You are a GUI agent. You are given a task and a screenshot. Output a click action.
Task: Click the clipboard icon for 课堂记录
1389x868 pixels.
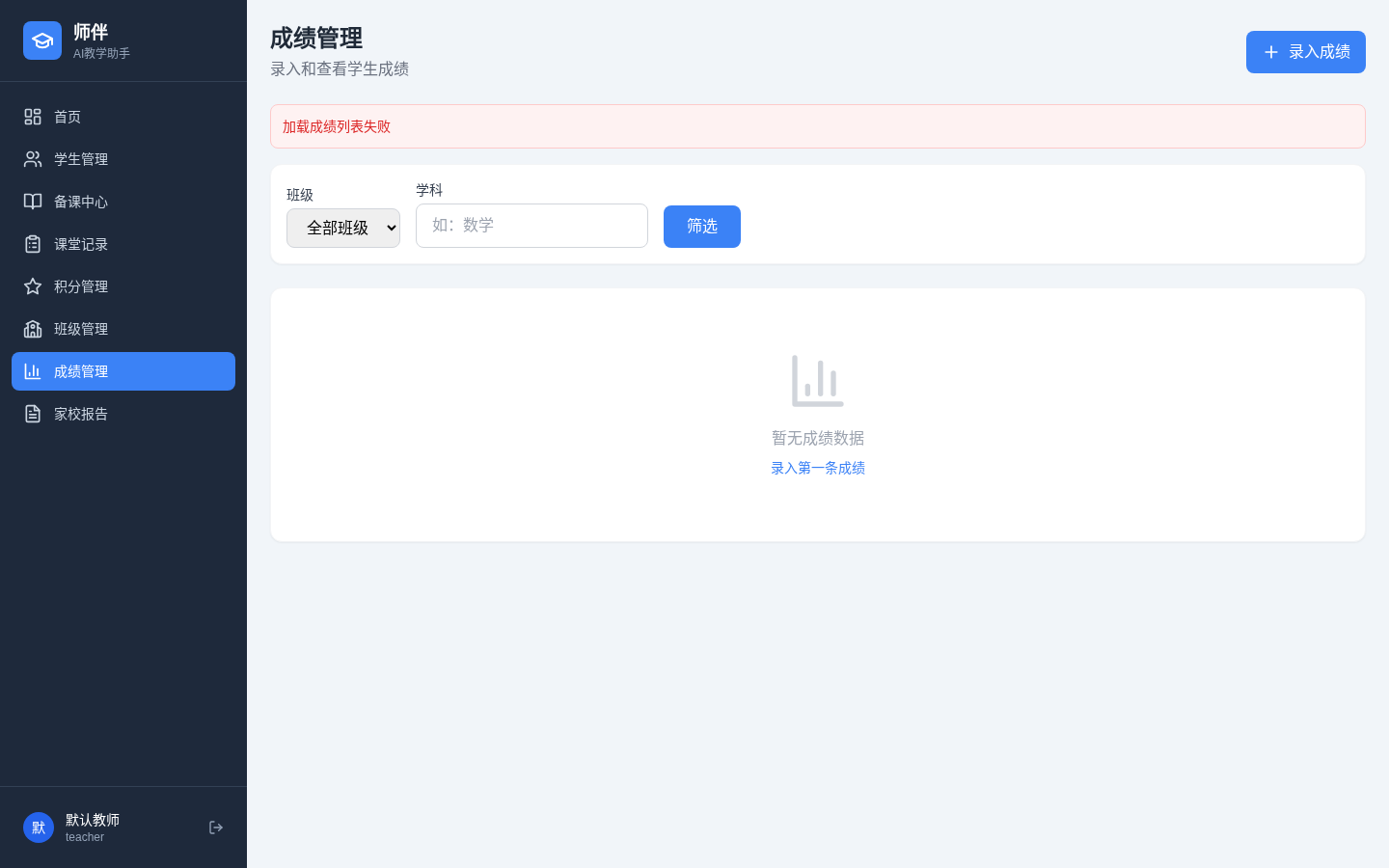click(x=33, y=244)
